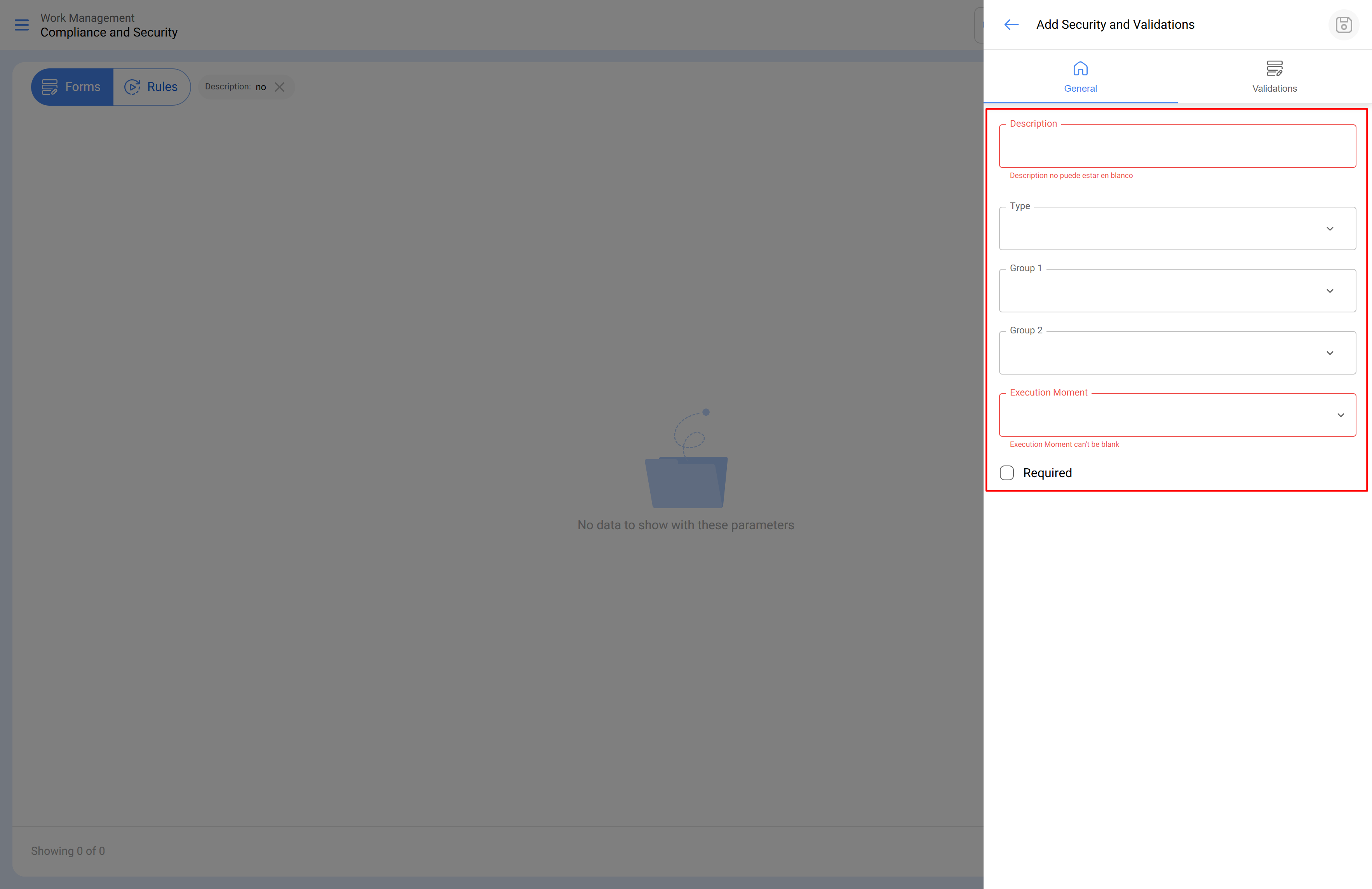The height and width of the screenshot is (889, 1372).
Task: Switch to the Validations tab
Action: pos(1274,88)
